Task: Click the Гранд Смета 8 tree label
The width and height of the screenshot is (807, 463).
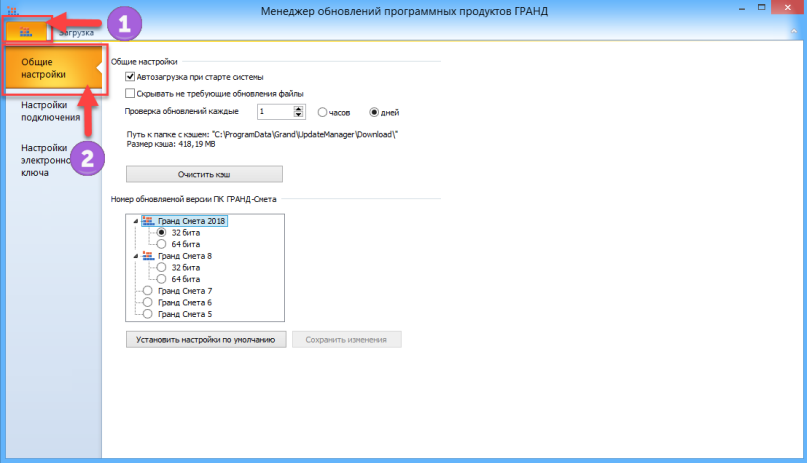Action: coord(185,256)
